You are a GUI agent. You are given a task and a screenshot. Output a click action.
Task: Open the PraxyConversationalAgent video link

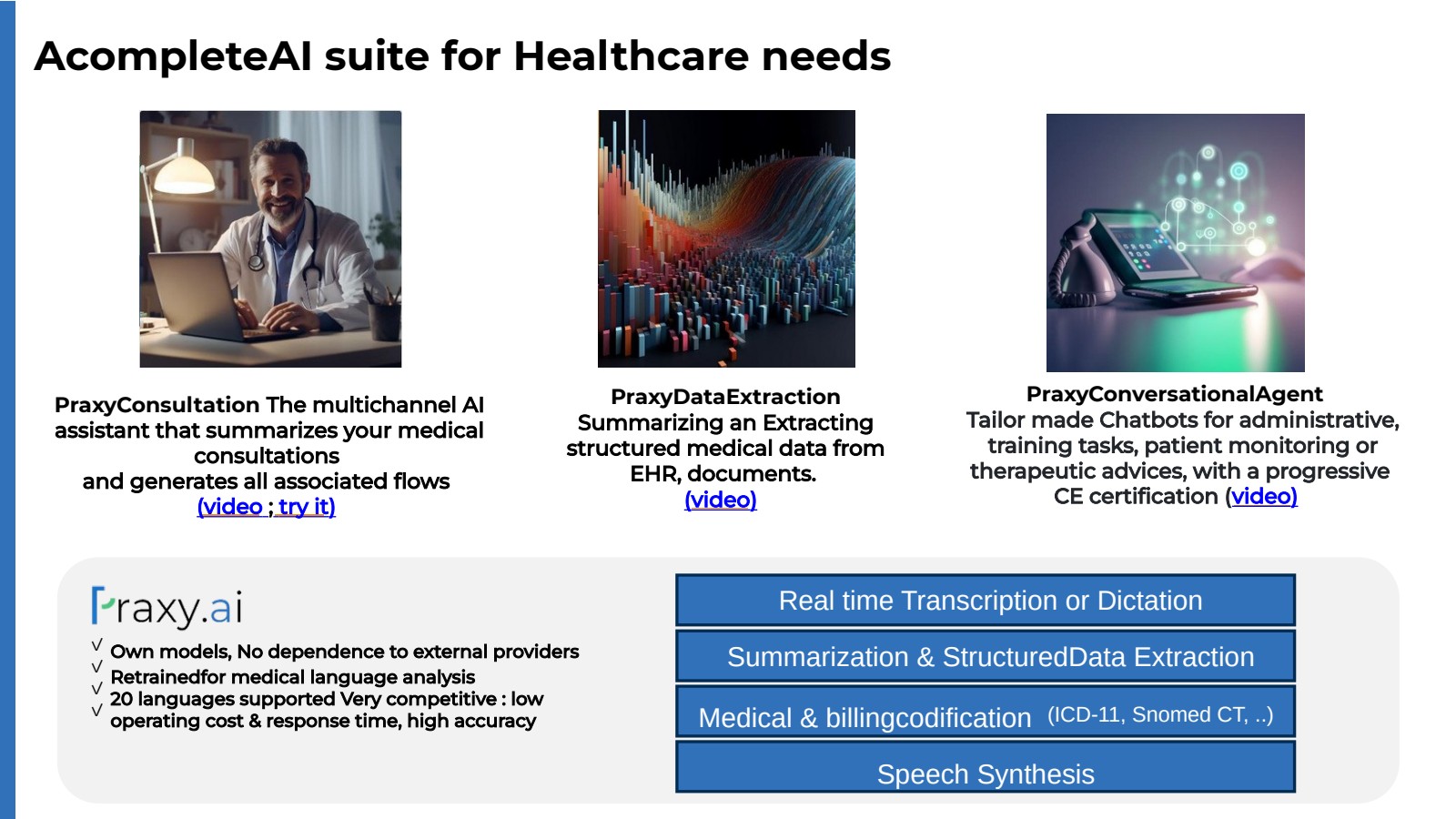1264,496
